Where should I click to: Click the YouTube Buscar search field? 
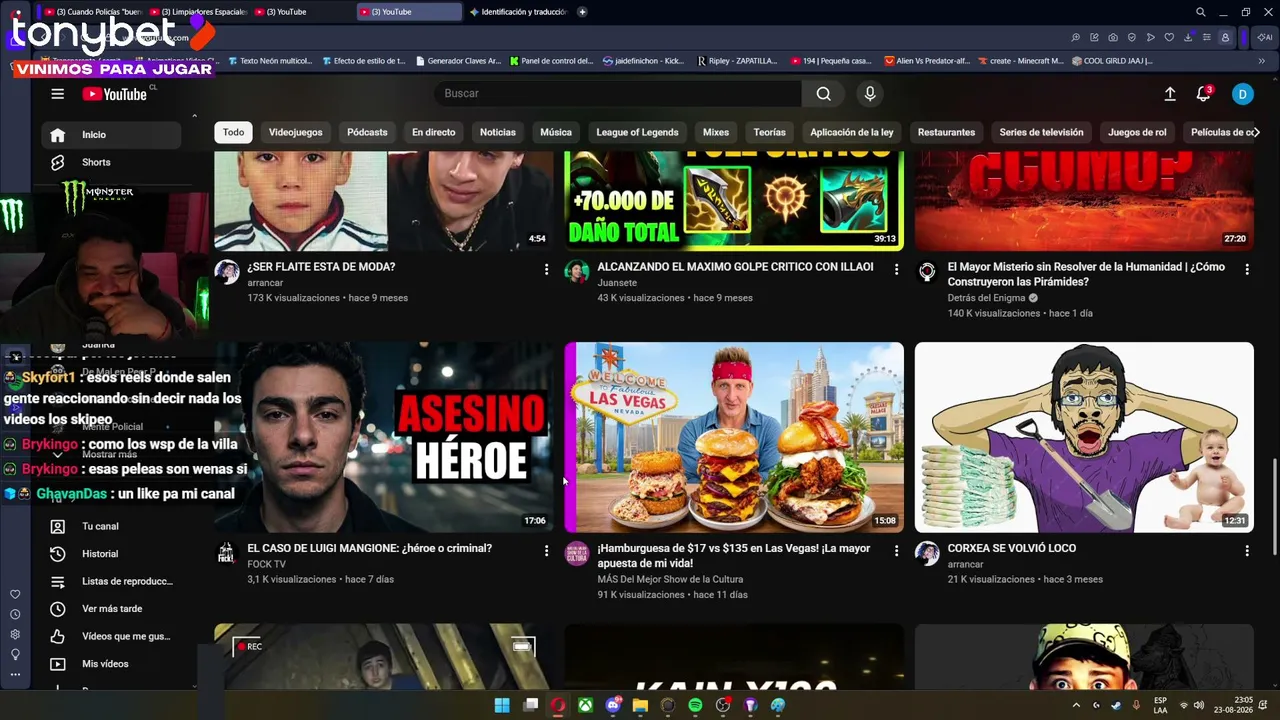pyautogui.click(x=617, y=93)
